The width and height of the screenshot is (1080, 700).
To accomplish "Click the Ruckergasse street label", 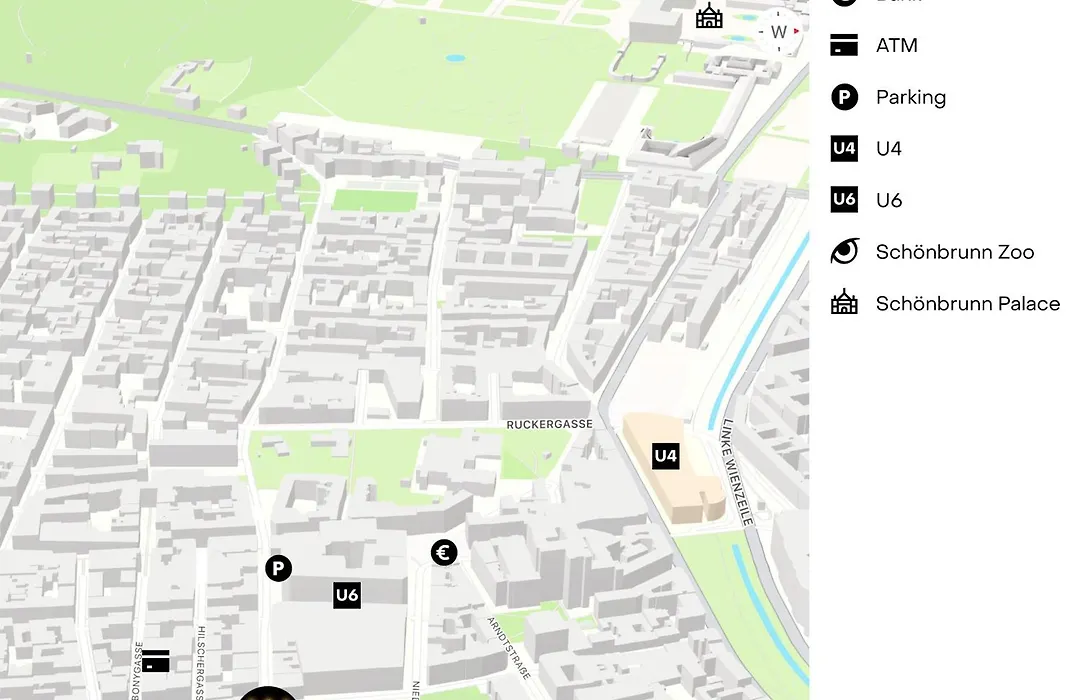I will [x=550, y=424].
